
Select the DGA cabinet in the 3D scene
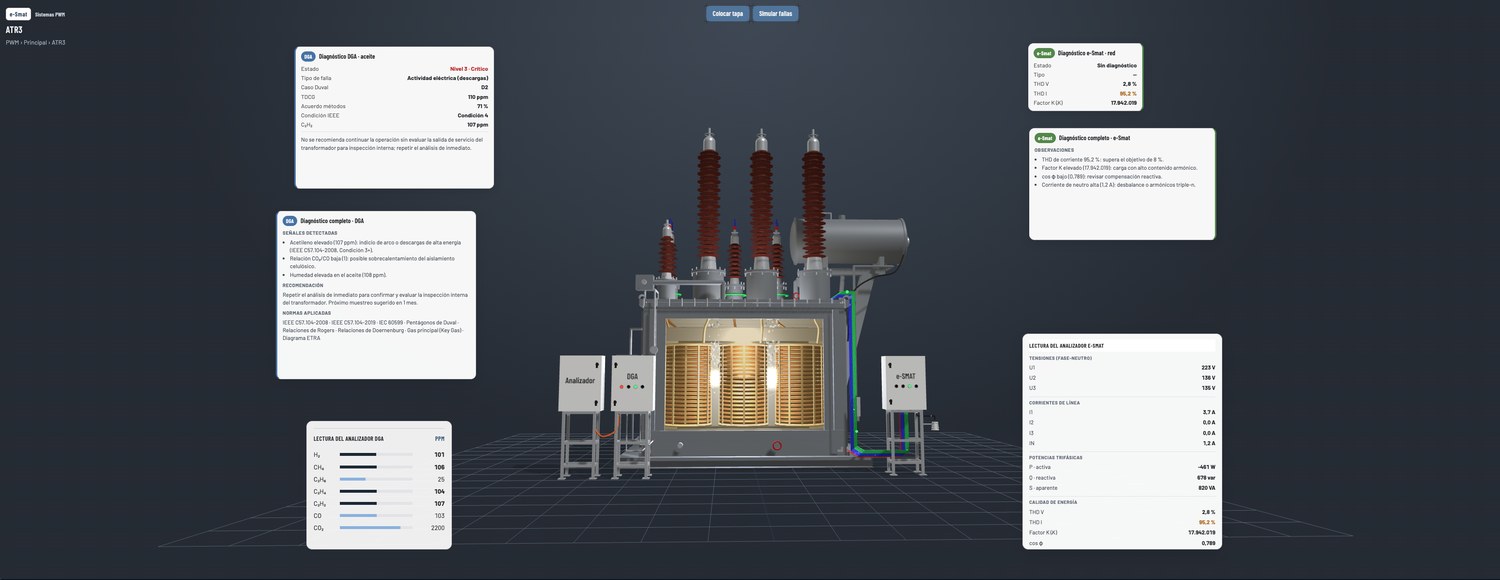click(633, 383)
